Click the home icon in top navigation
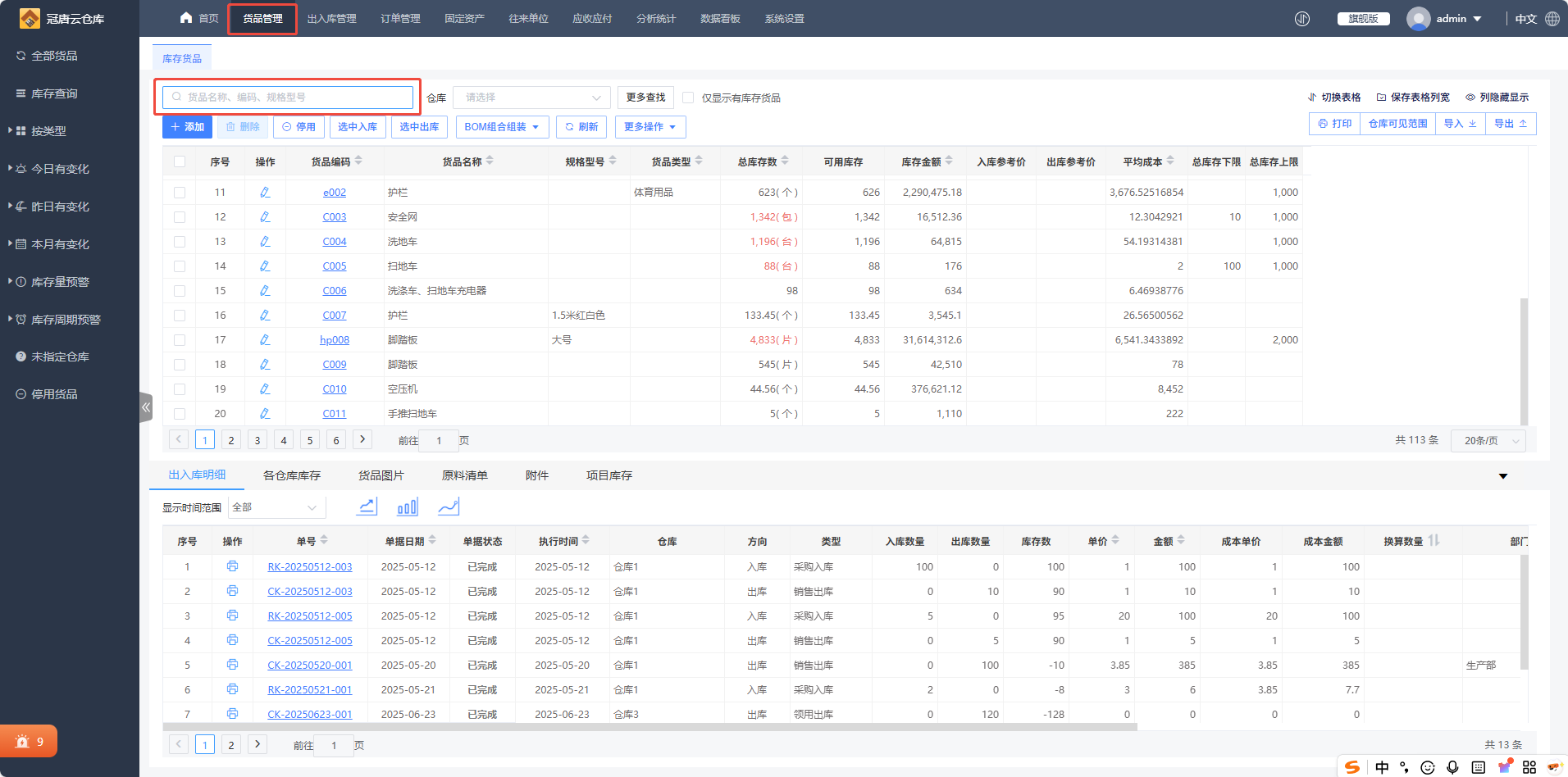 [186, 18]
